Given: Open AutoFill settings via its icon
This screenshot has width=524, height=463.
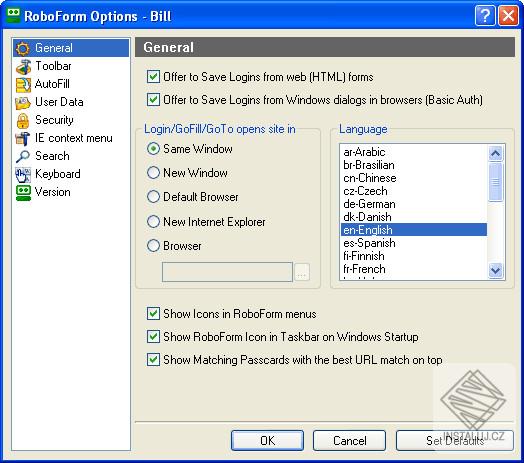Looking at the screenshot, I should [x=23, y=85].
